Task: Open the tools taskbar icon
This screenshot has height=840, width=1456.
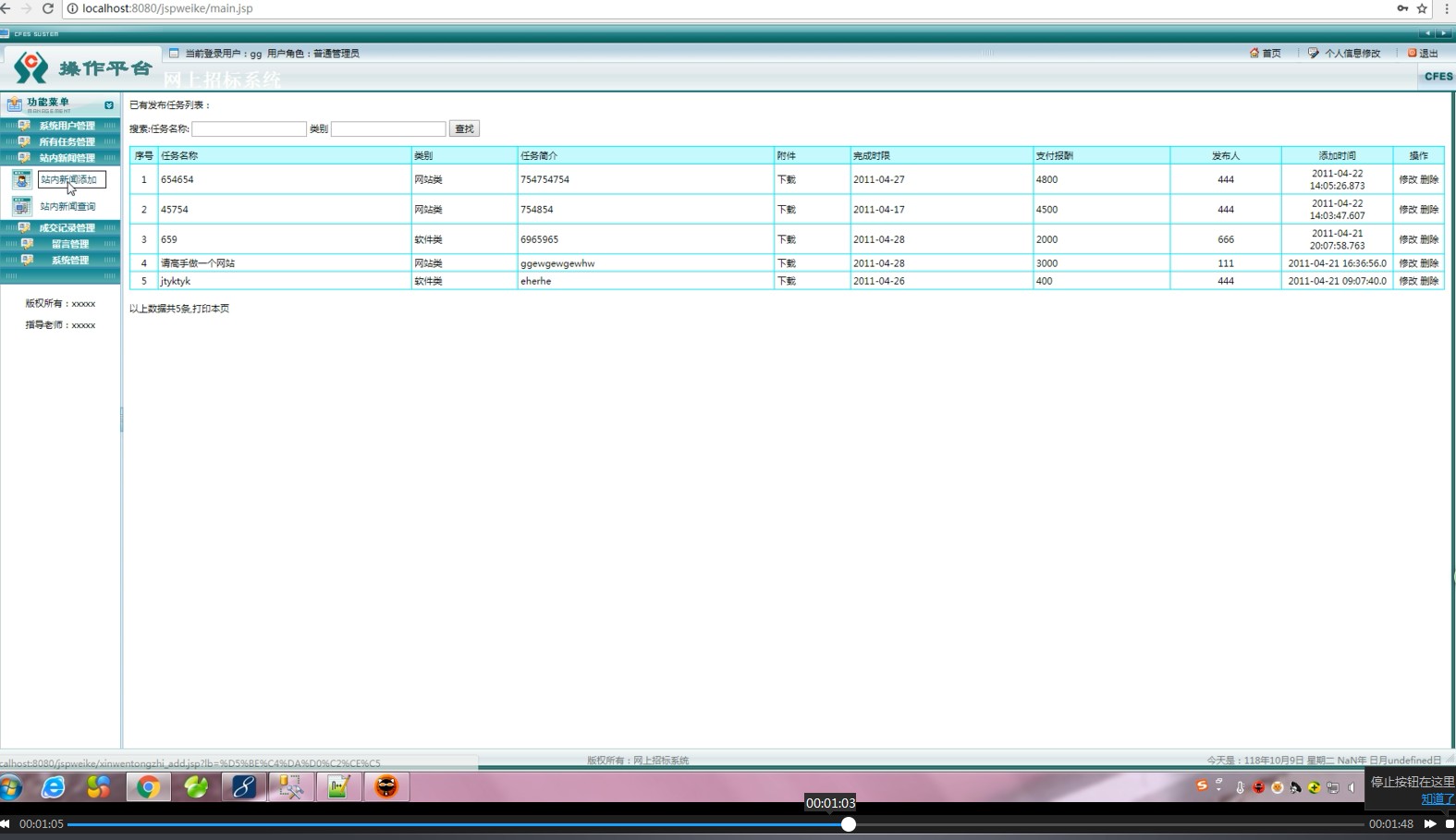Action: point(291,787)
